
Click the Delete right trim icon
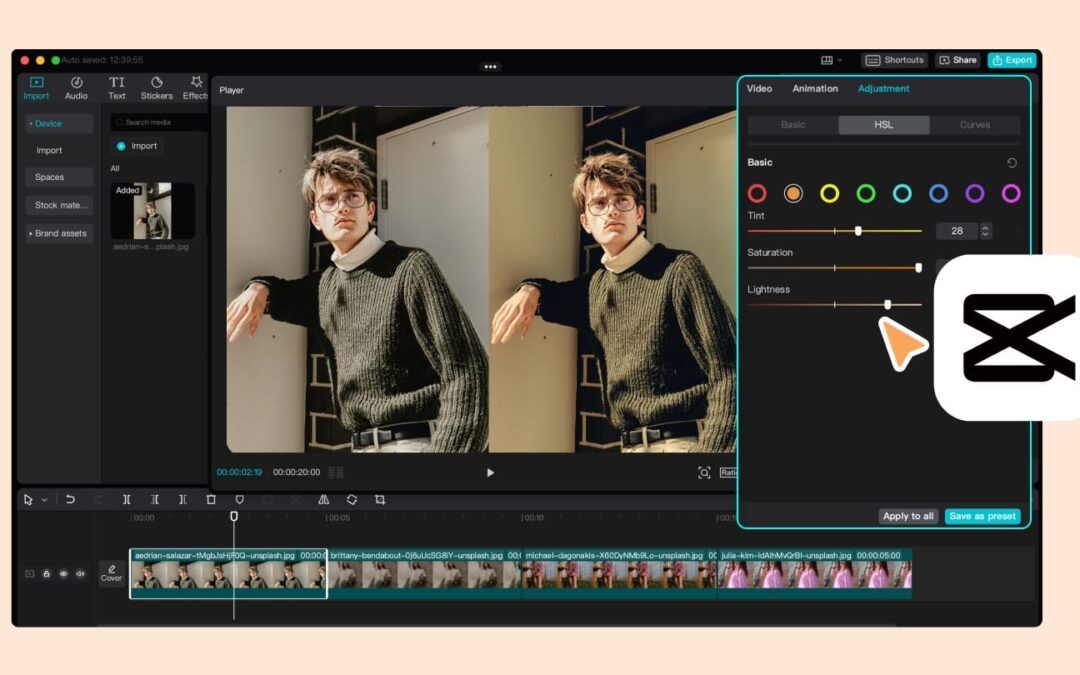(x=183, y=499)
